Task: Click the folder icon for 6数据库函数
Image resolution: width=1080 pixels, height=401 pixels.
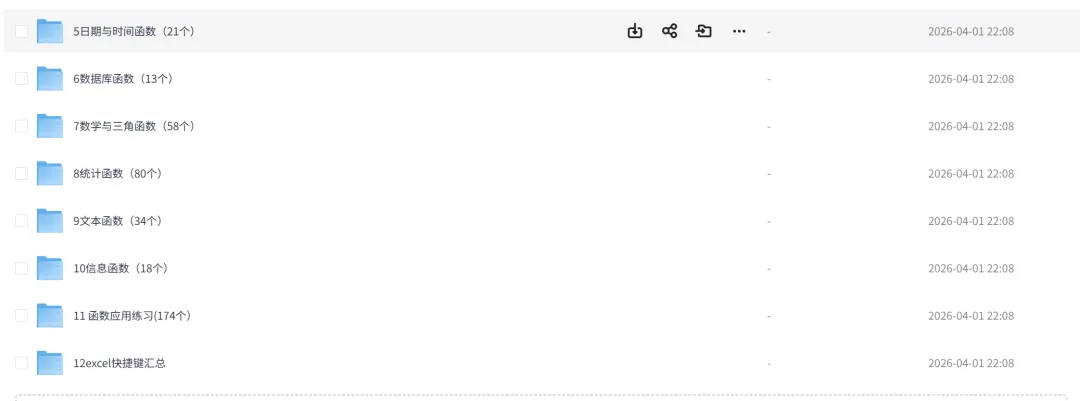Action: [50, 79]
